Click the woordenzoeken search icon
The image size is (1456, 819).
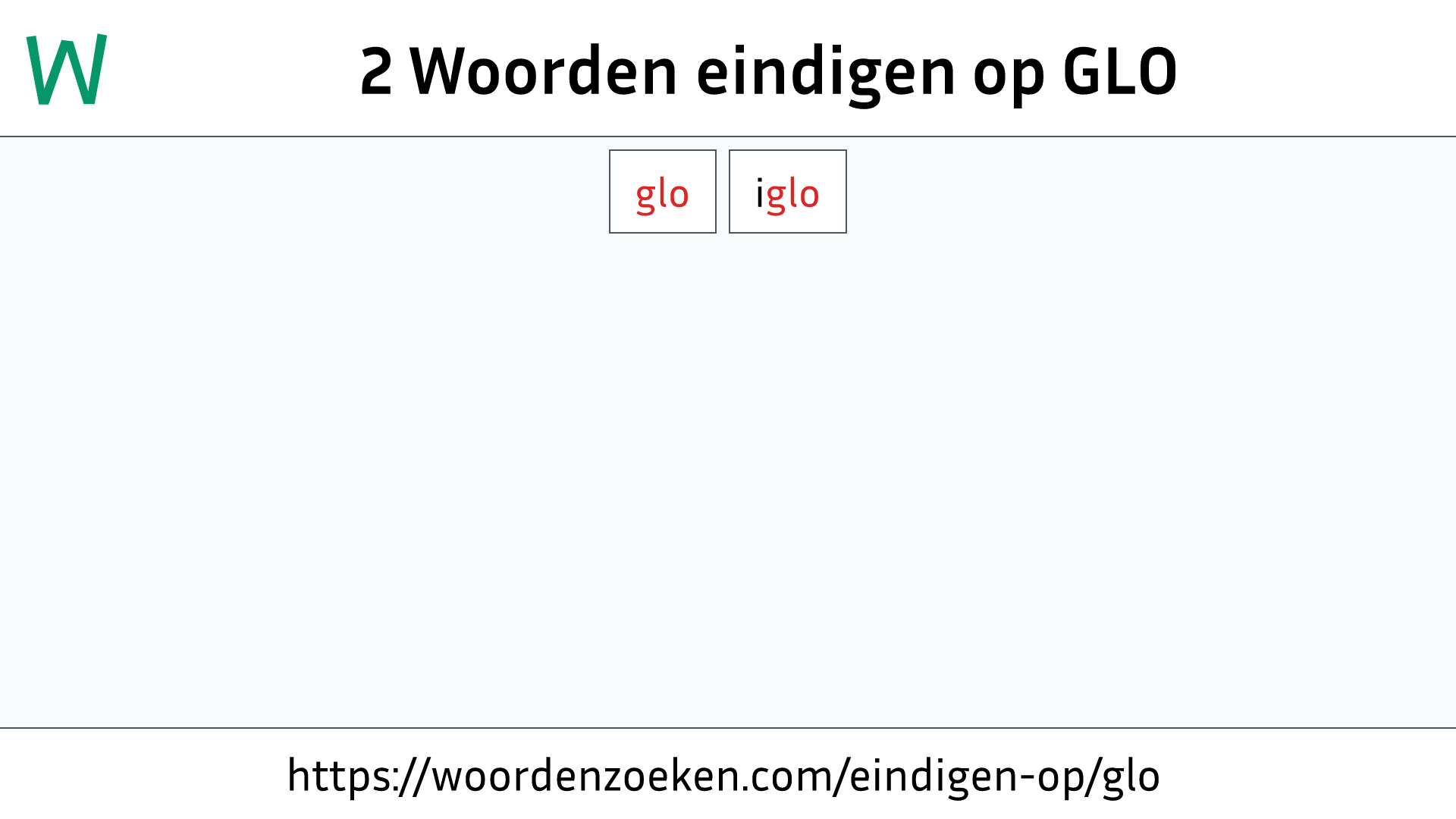coord(65,67)
